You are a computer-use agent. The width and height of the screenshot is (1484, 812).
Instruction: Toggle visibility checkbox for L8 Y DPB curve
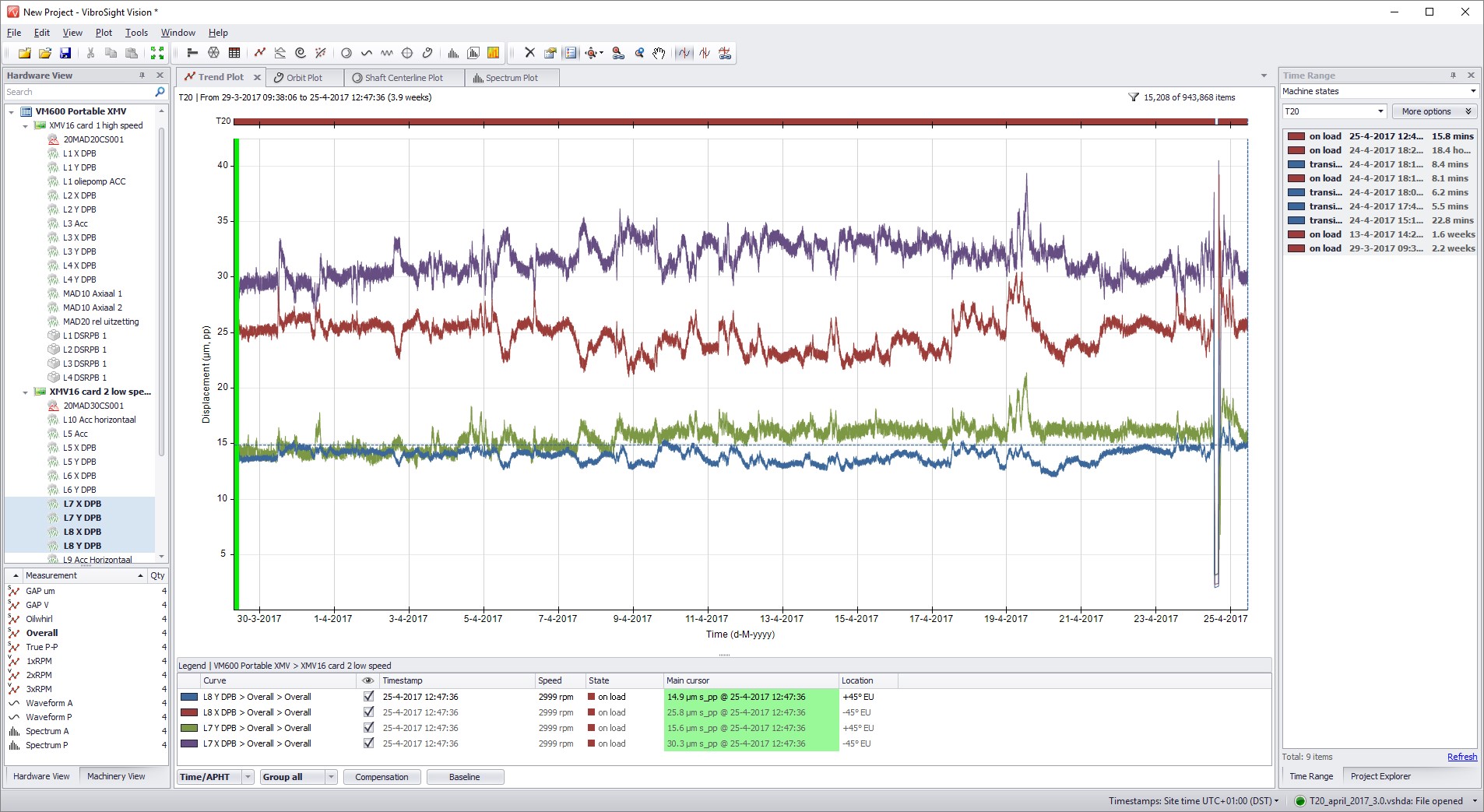coord(368,697)
